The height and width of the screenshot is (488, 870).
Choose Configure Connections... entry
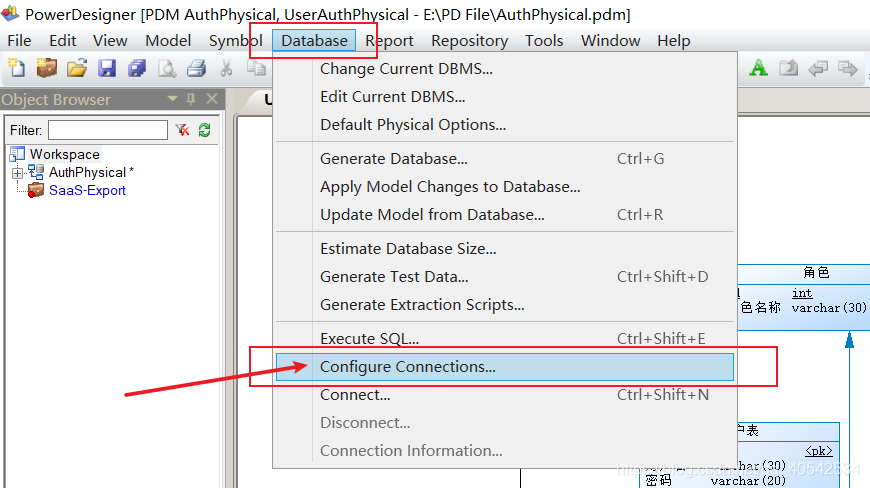[505, 367]
